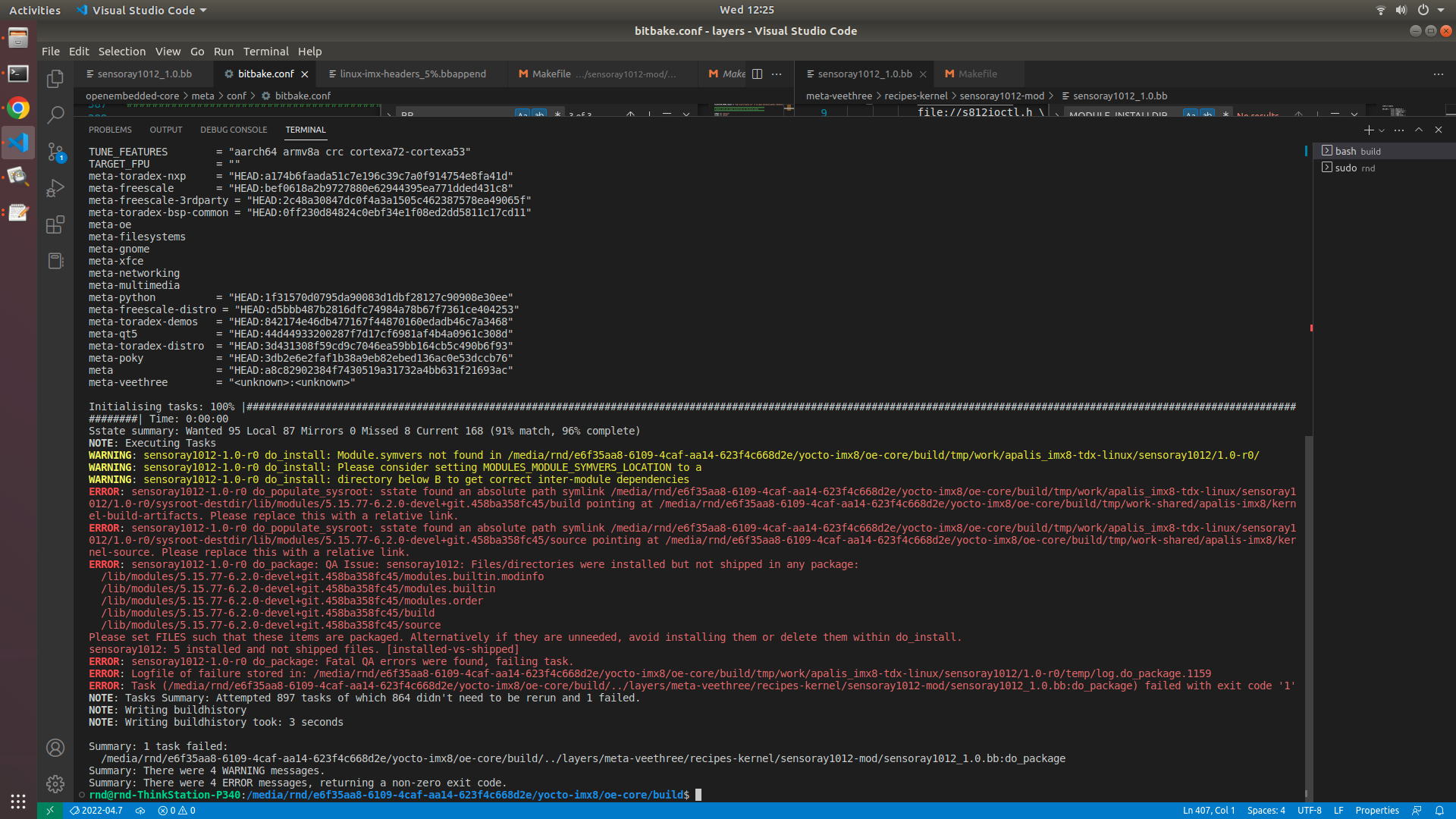
Task: Expand the conf breadcrumb
Action: (236, 96)
